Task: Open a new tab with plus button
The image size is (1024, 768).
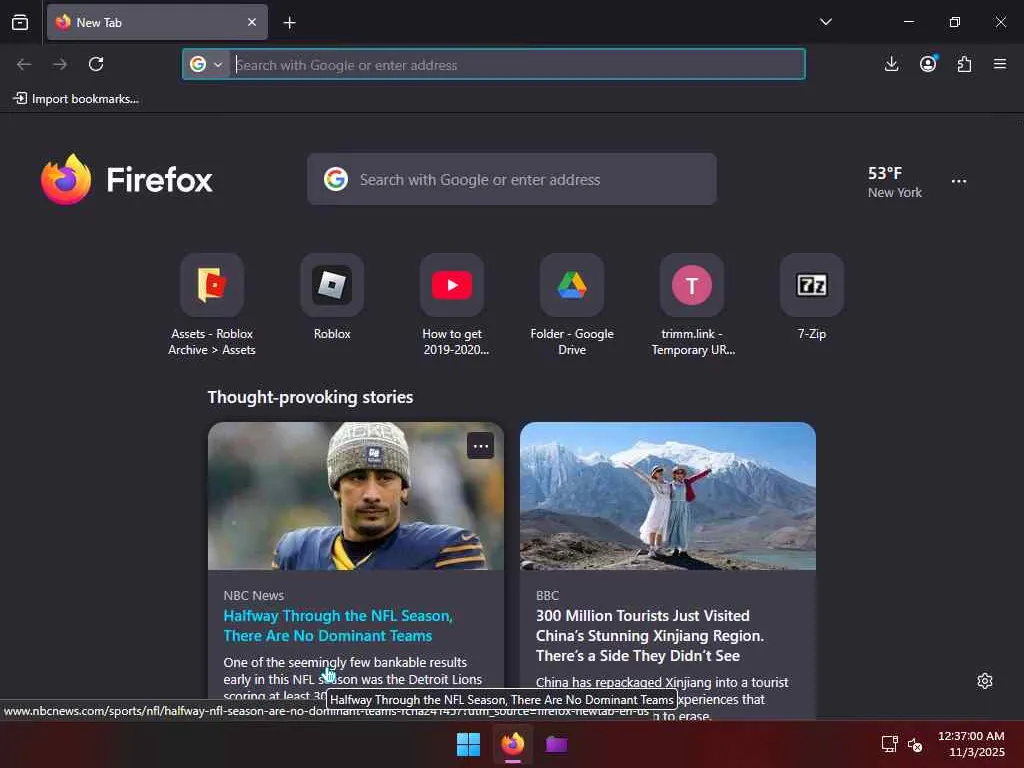Action: 289,23
